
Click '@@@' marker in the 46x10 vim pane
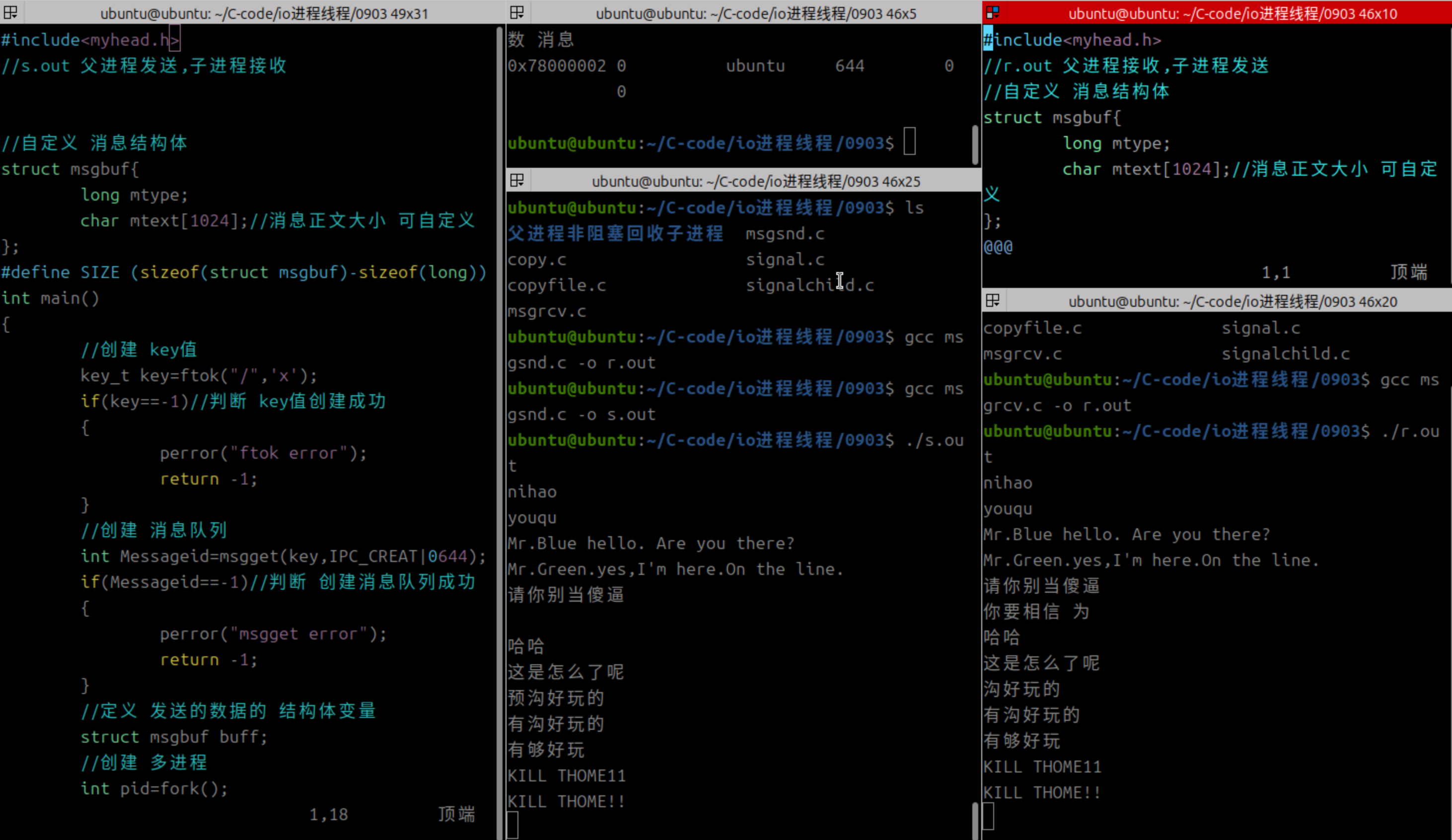pyautogui.click(x=998, y=247)
